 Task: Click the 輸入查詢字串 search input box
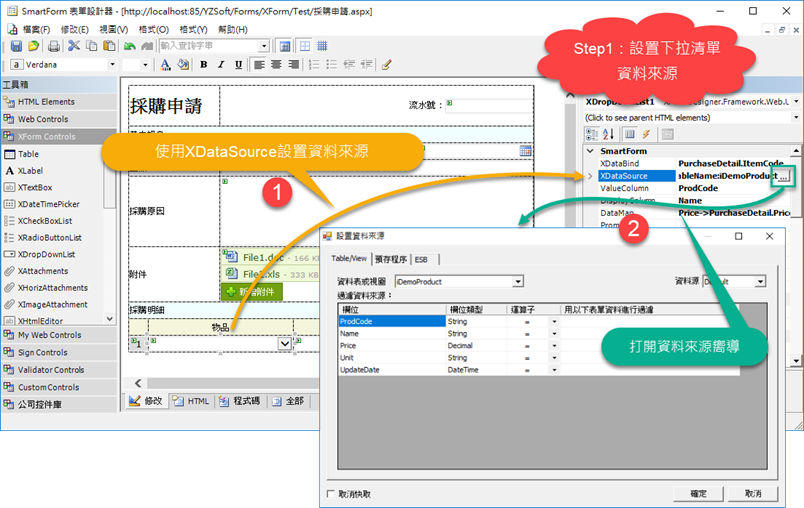(x=208, y=46)
